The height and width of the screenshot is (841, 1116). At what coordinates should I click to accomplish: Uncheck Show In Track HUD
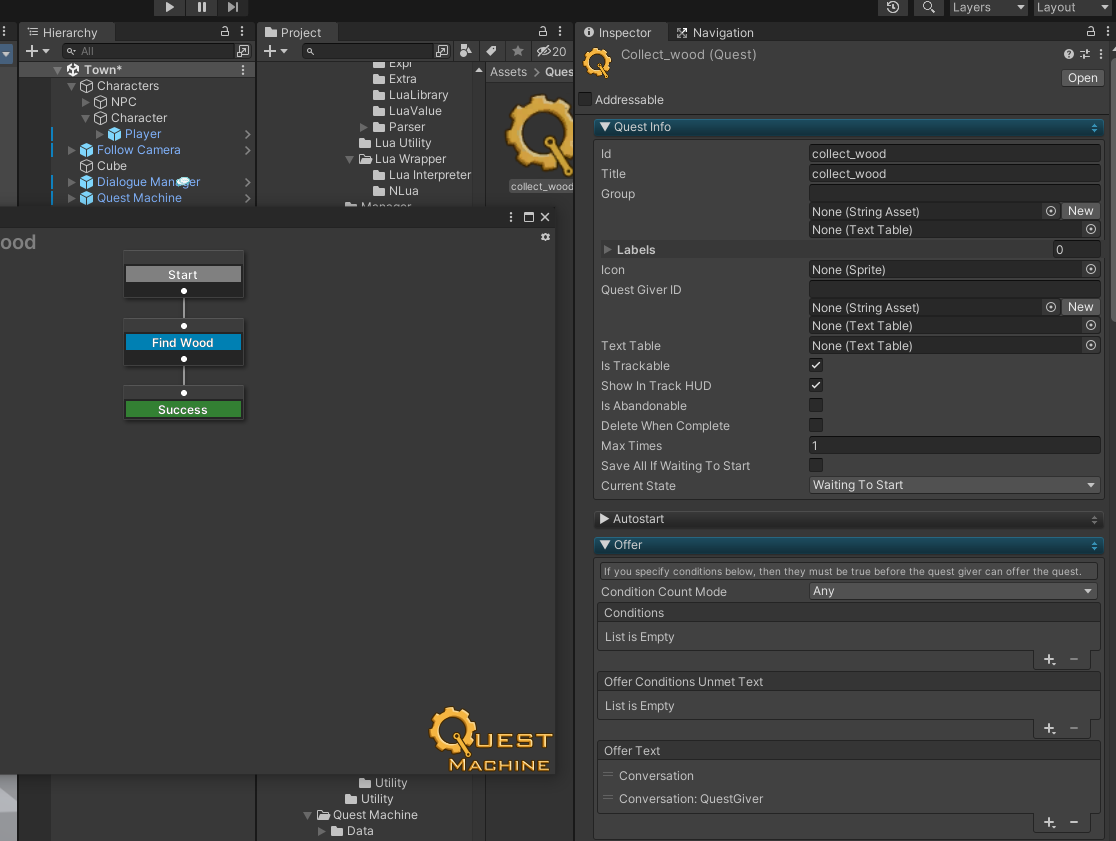click(816, 386)
